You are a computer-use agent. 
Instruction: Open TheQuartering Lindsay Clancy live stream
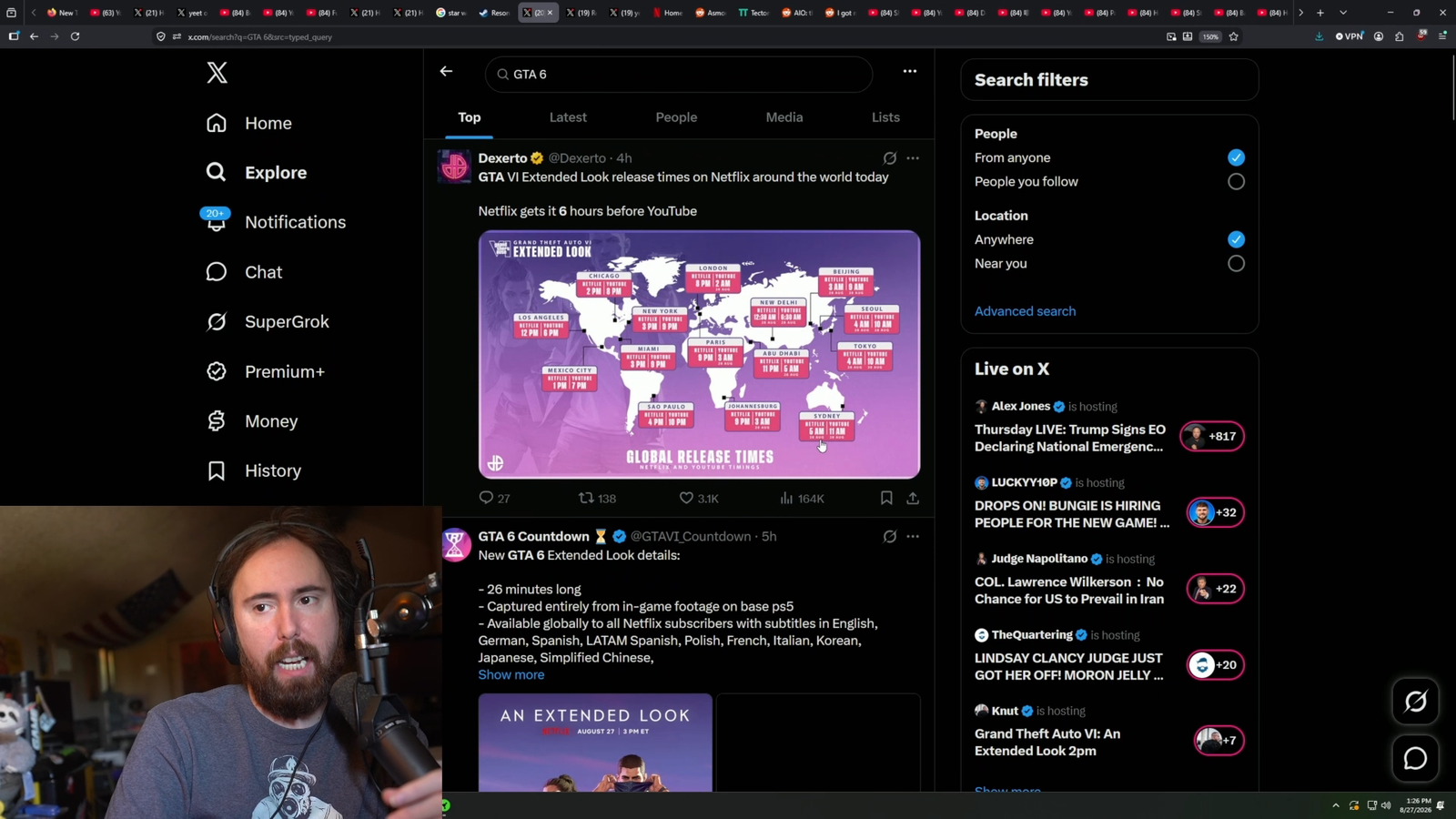point(1069,667)
